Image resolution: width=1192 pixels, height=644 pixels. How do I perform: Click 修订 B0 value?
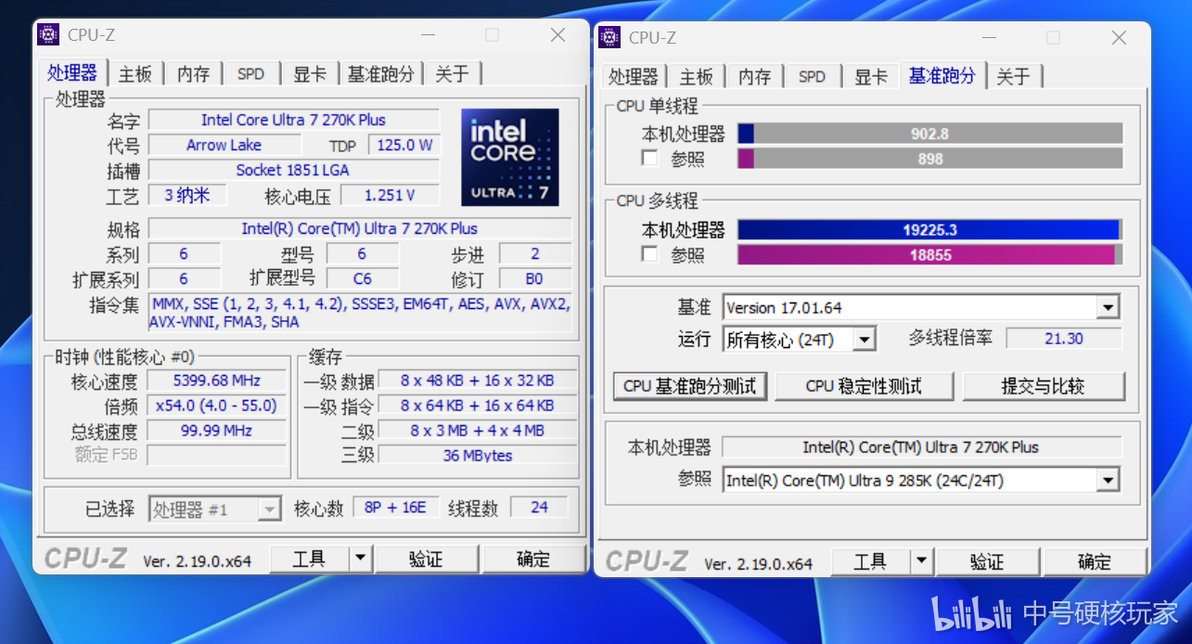[534, 279]
